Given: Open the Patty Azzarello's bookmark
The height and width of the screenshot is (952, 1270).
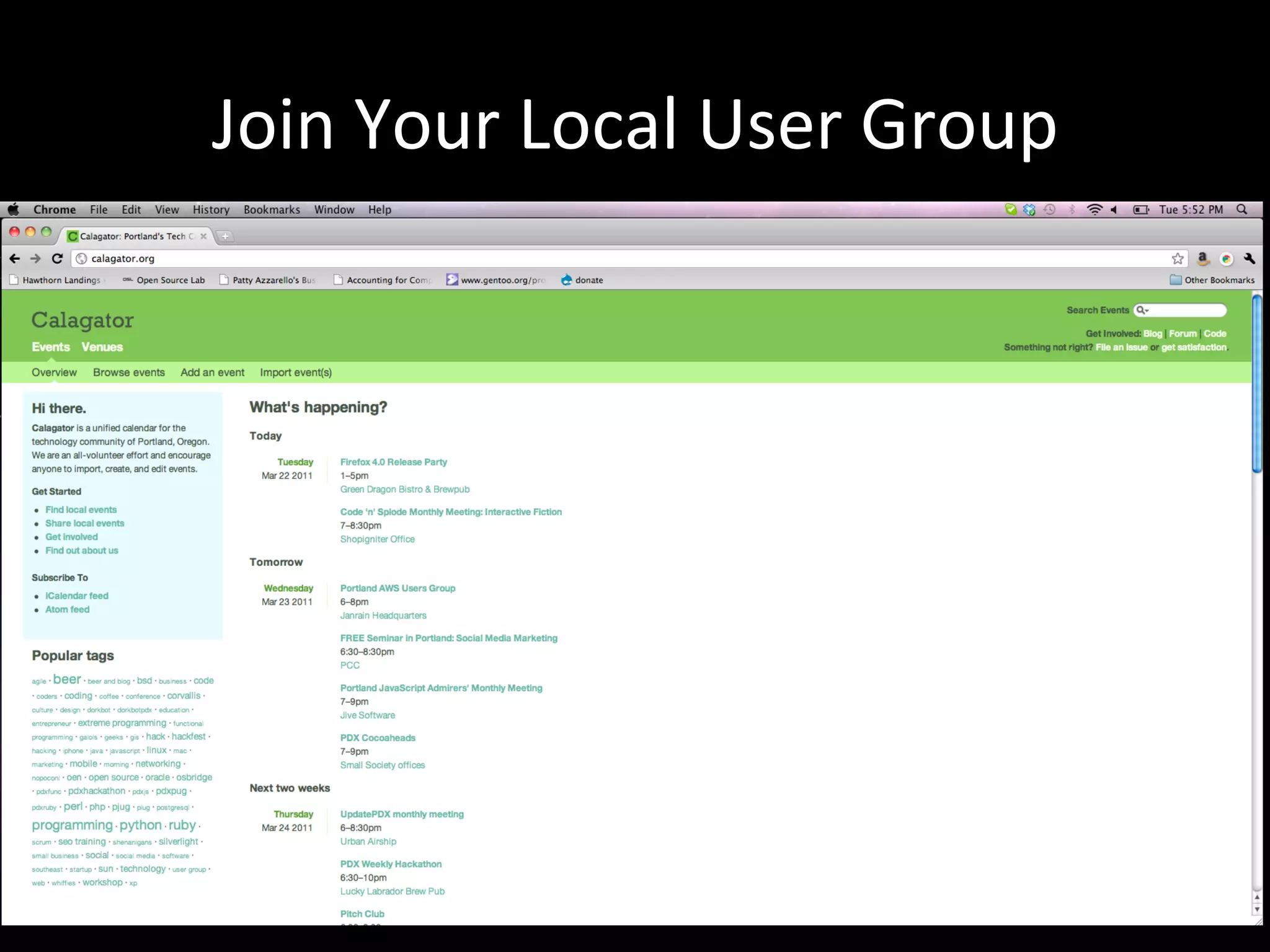Looking at the screenshot, I should (268, 280).
